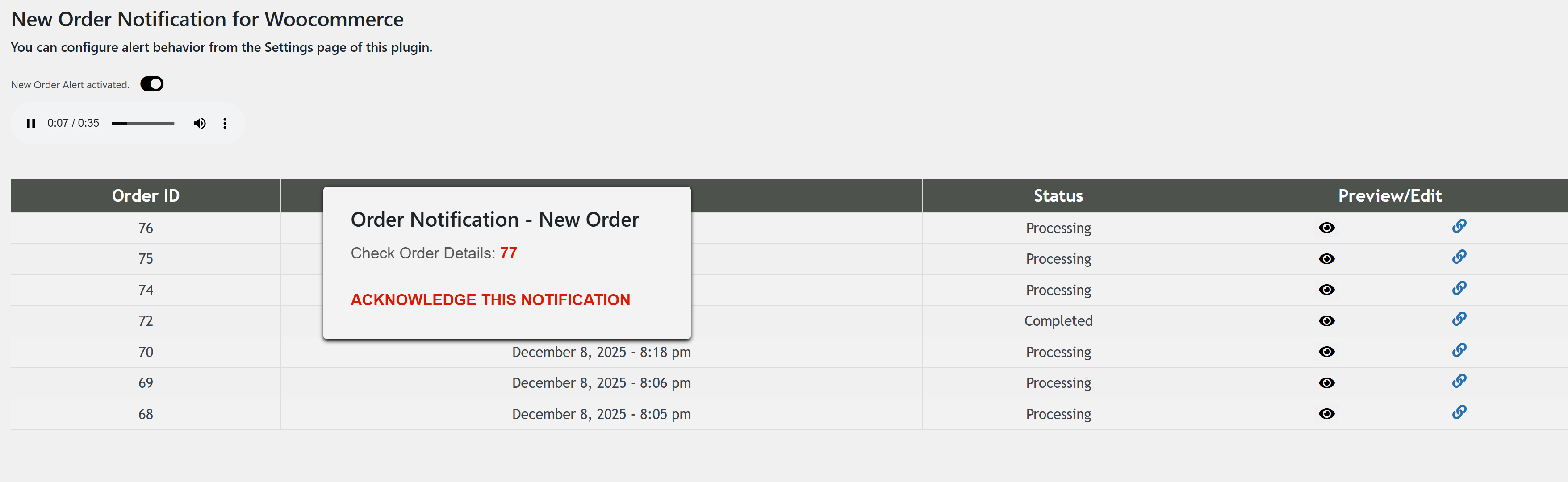Image resolution: width=1568 pixels, height=482 pixels.
Task: Pause the notification audio playback
Action: click(x=31, y=123)
